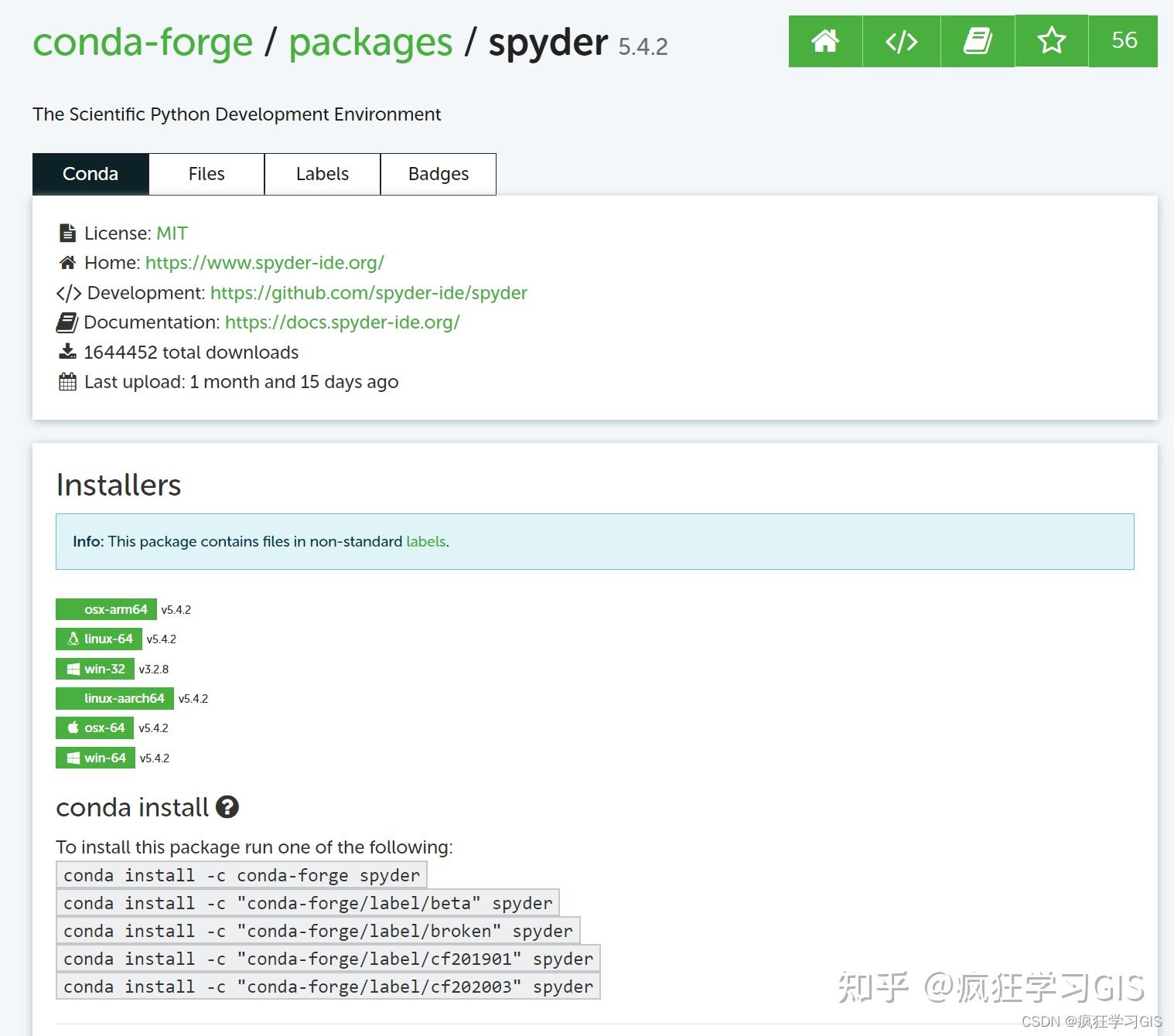Image resolution: width=1174 pixels, height=1036 pixels.
Task: Click the help question-mark beside conda install
Action: (227, 807)
